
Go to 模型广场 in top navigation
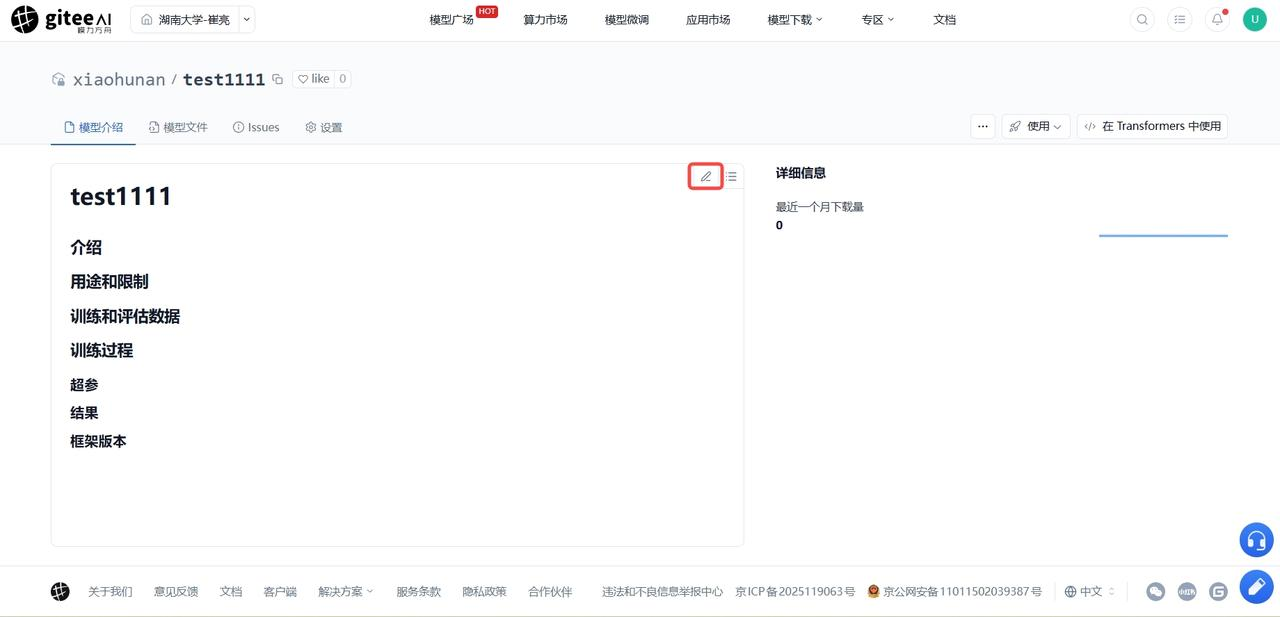click(x=451, y=19)
